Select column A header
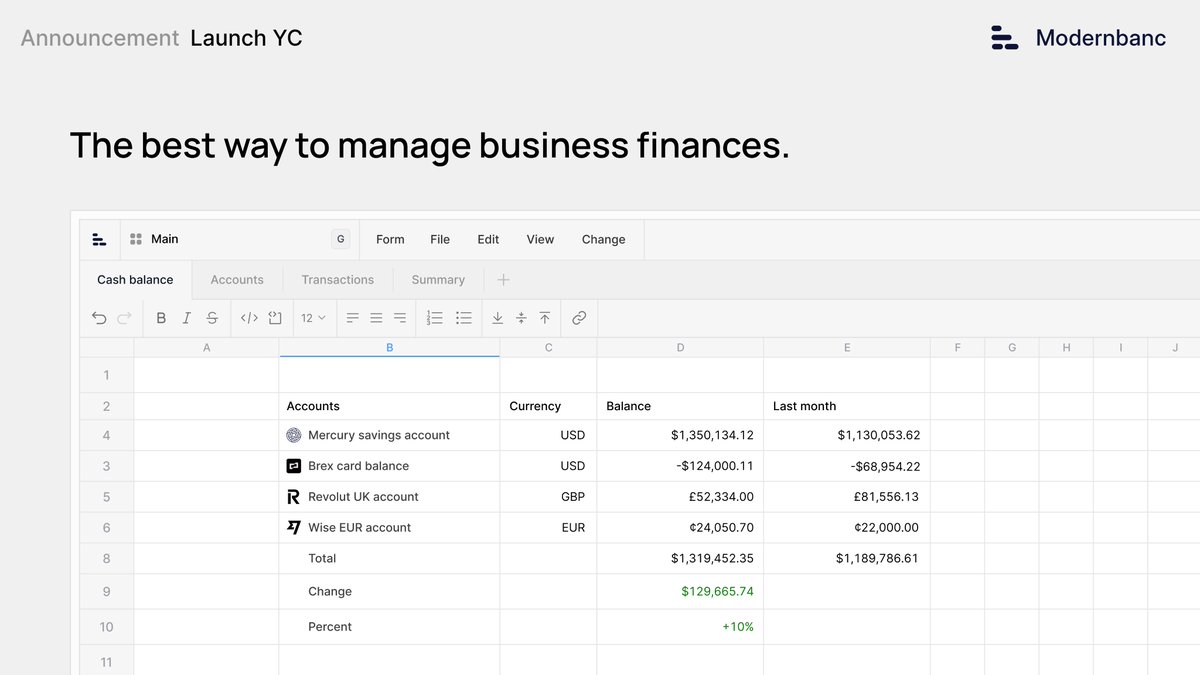Viewport: 1200px width, 675px height. pyautogui.click(x=206, y=348)
